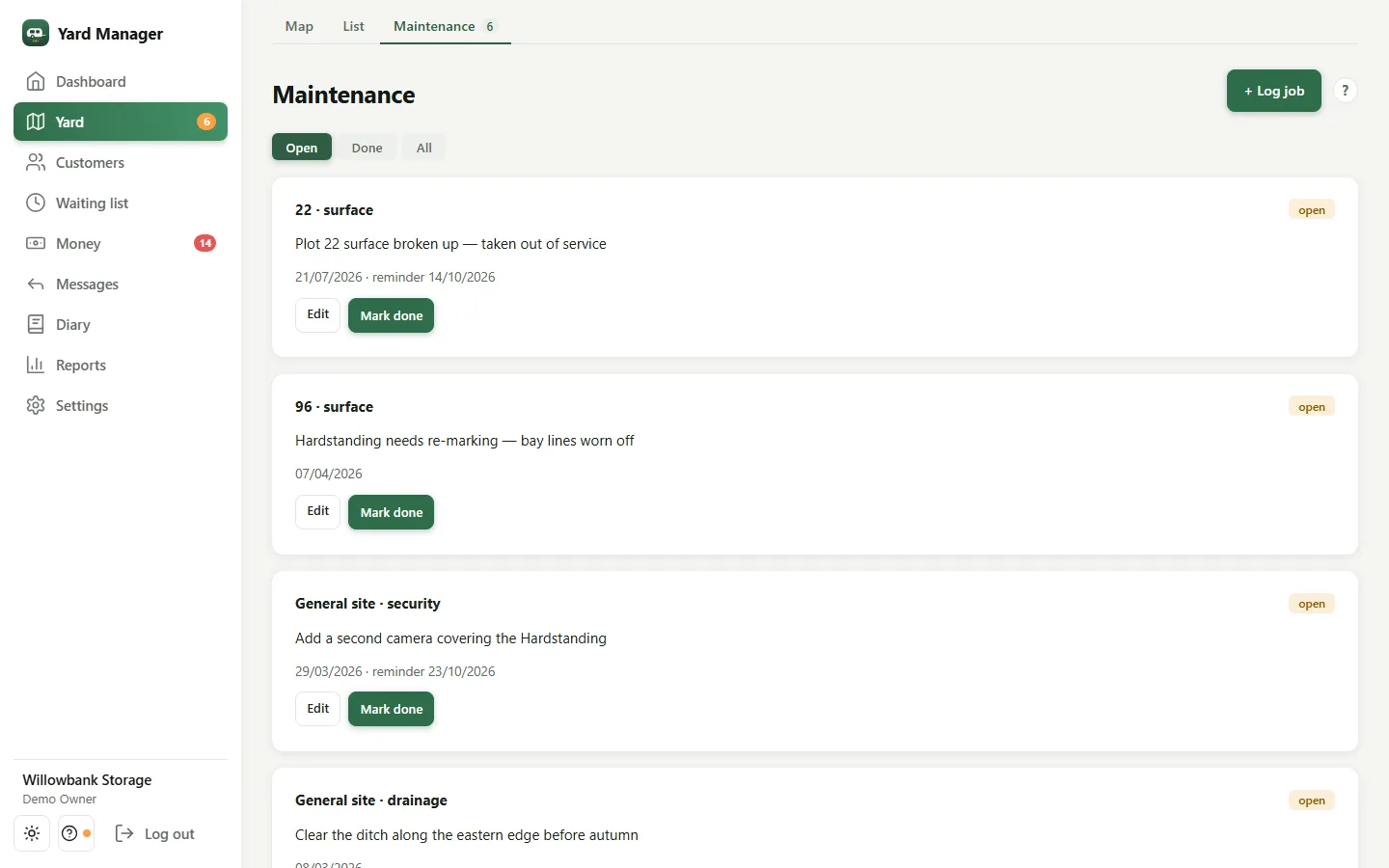1389x868 pixels.
Task: Click the red 14 badge on Money
Action: [204, 243]
